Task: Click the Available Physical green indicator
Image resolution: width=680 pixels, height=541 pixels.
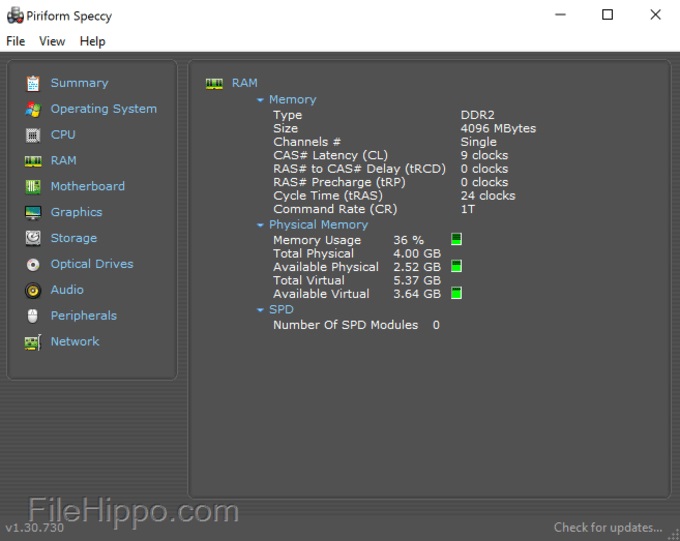Action: click(x=456, y=266)
